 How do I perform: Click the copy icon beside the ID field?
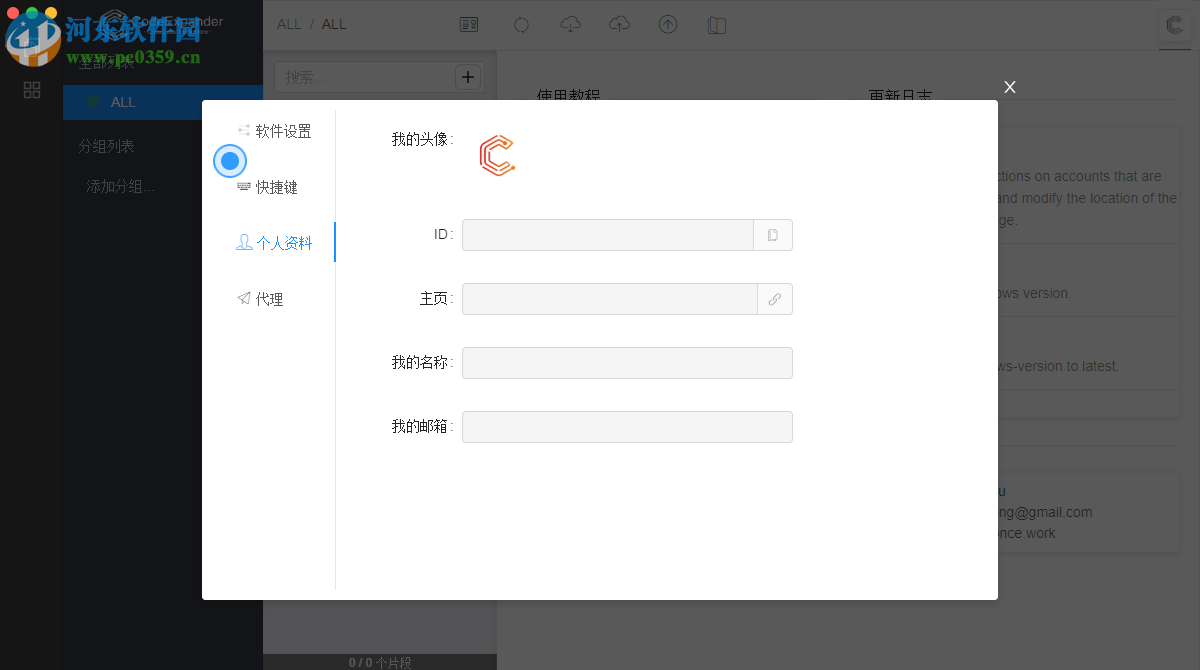pos(773,234)
